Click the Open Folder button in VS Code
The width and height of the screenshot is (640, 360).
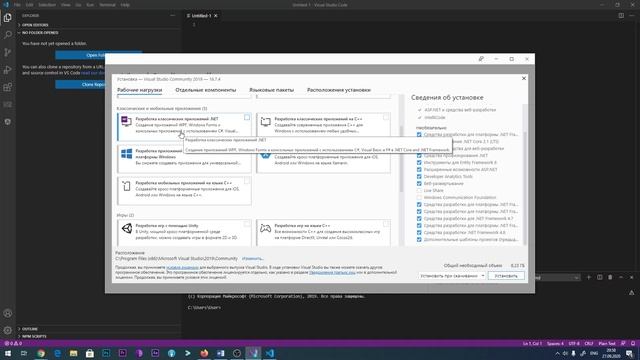98,55
